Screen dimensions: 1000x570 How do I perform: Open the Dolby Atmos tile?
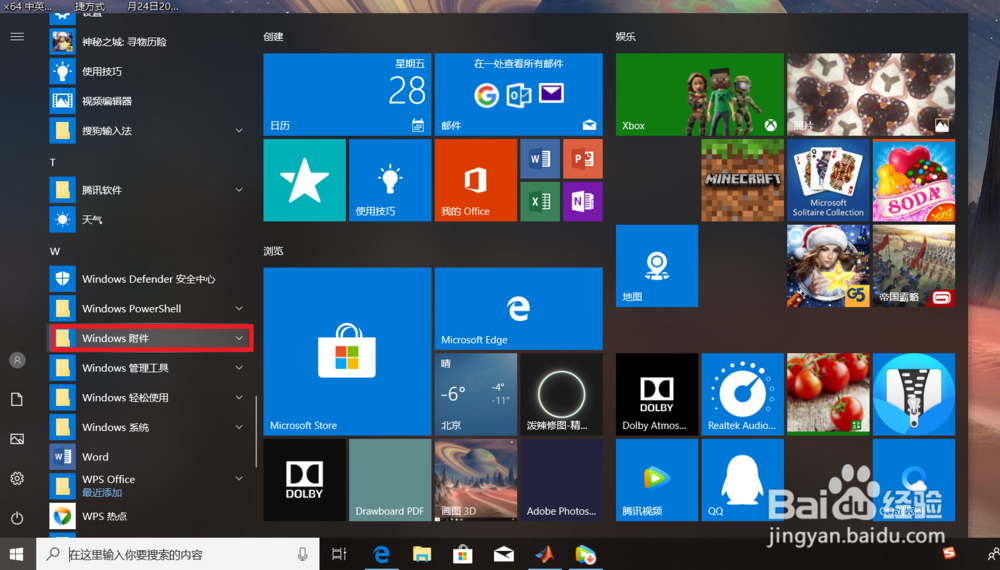pyautogui.click(x=657, y=394)
